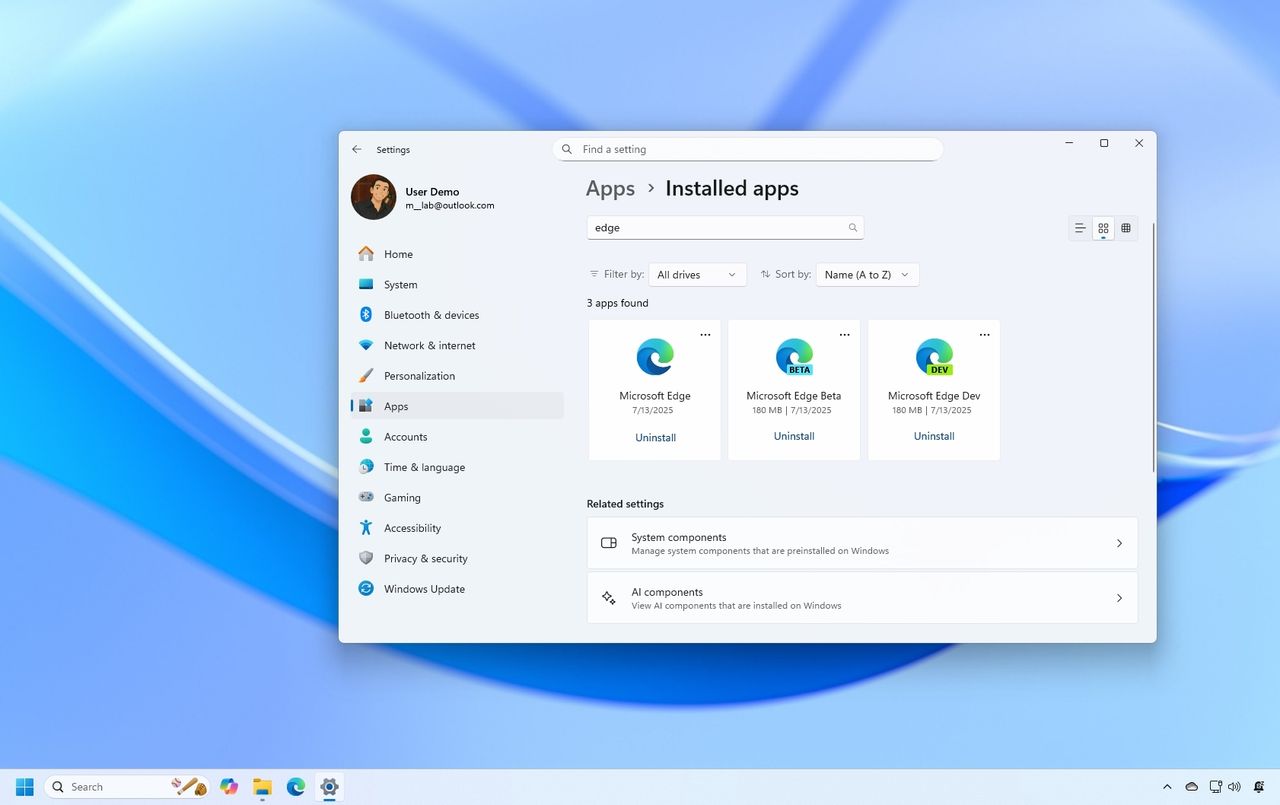Click magnifier icon in the edge search box
Image resolution: width=1280 pixels, height=805 pixels.
click(853, 228)
